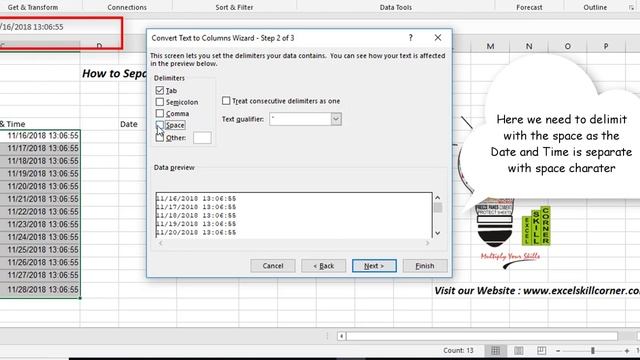Screen dimensions: 640x360
Task: Click the Data preview scrollbar thumb
Action: [x=438, y=208]
